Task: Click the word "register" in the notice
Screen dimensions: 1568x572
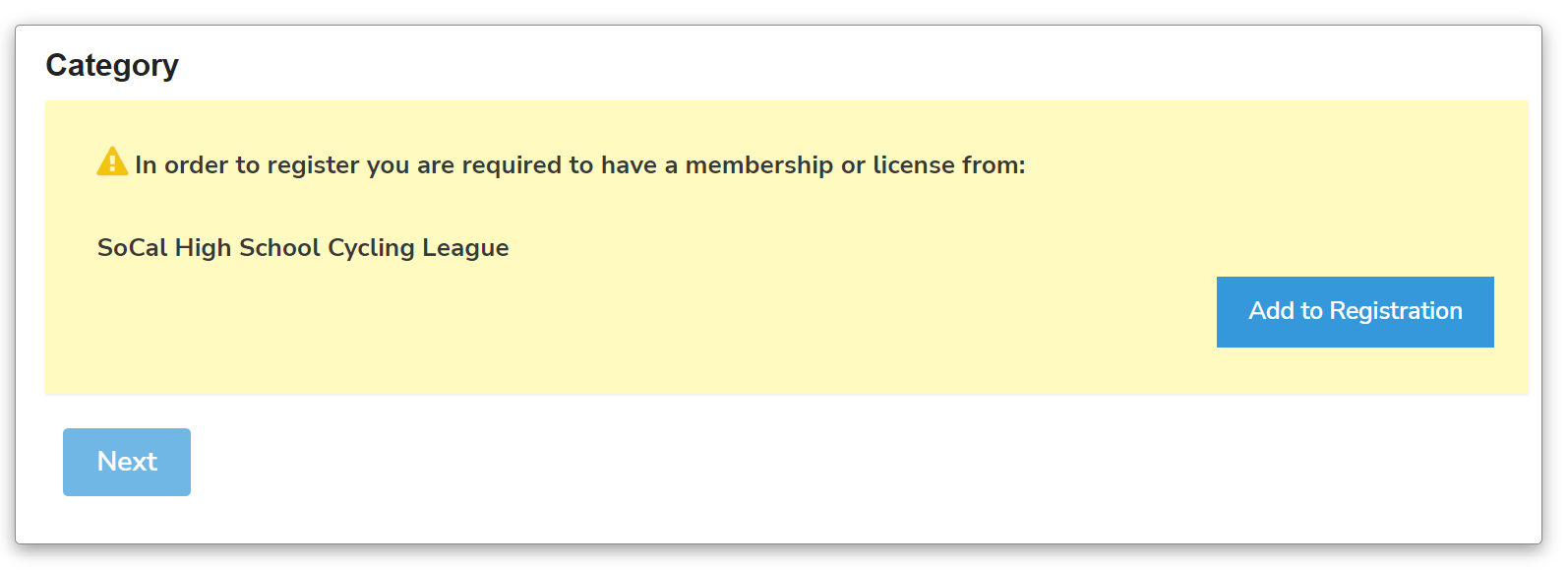Action: (x=313, y=165)
